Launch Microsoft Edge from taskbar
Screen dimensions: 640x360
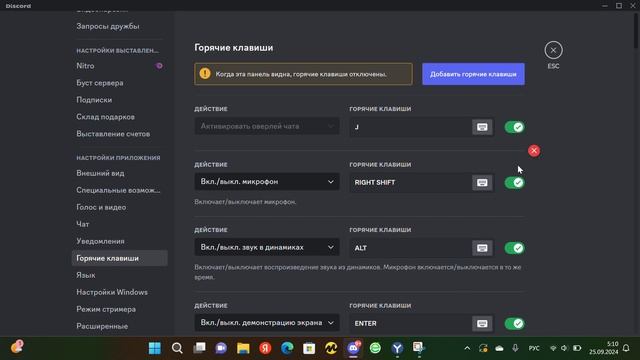[287, 348]
